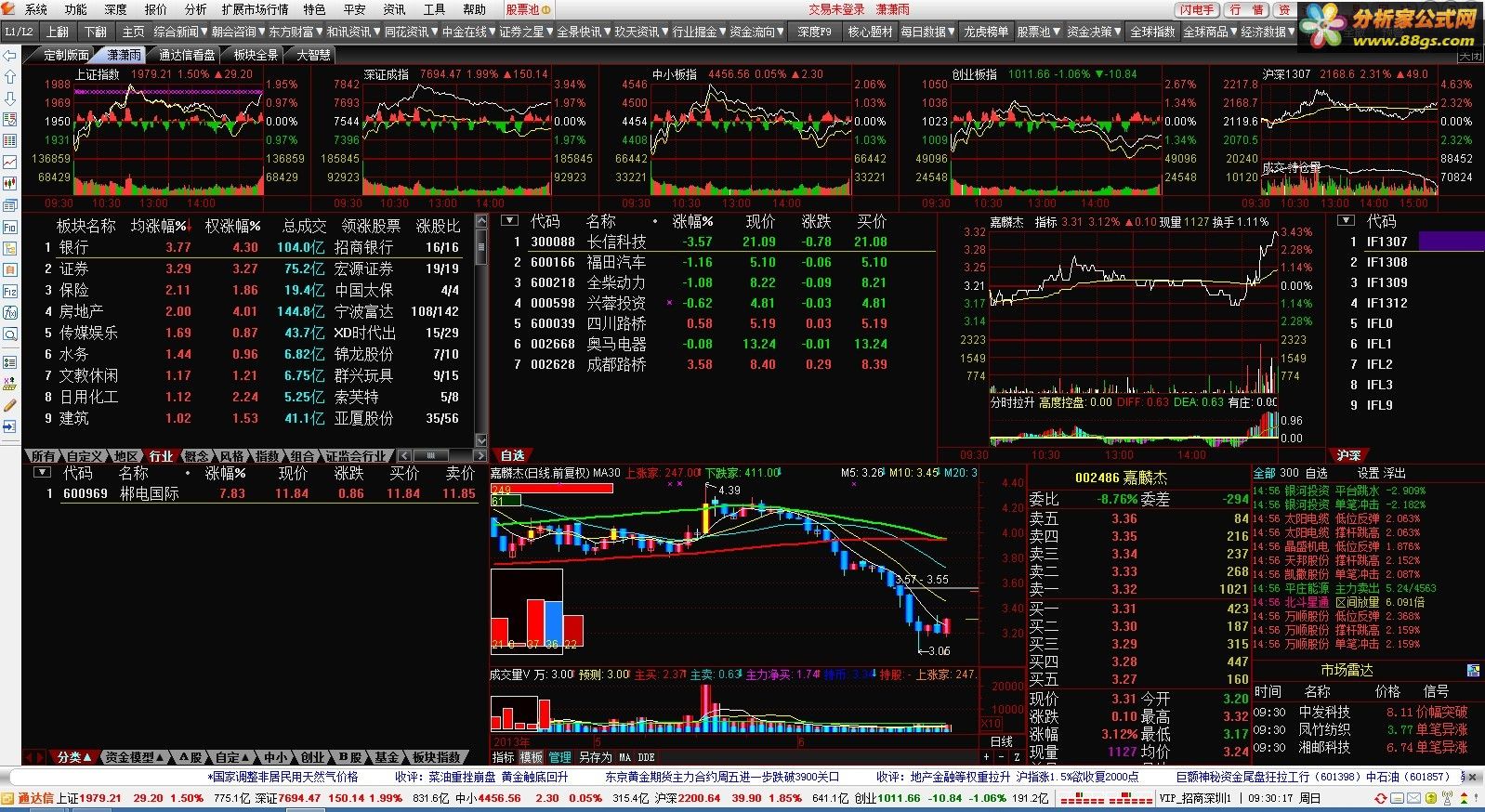Click the 龙虎榜单 toolbar button
The height and width of the screenshot is (812, 1485).
click(x=986, y=32)
